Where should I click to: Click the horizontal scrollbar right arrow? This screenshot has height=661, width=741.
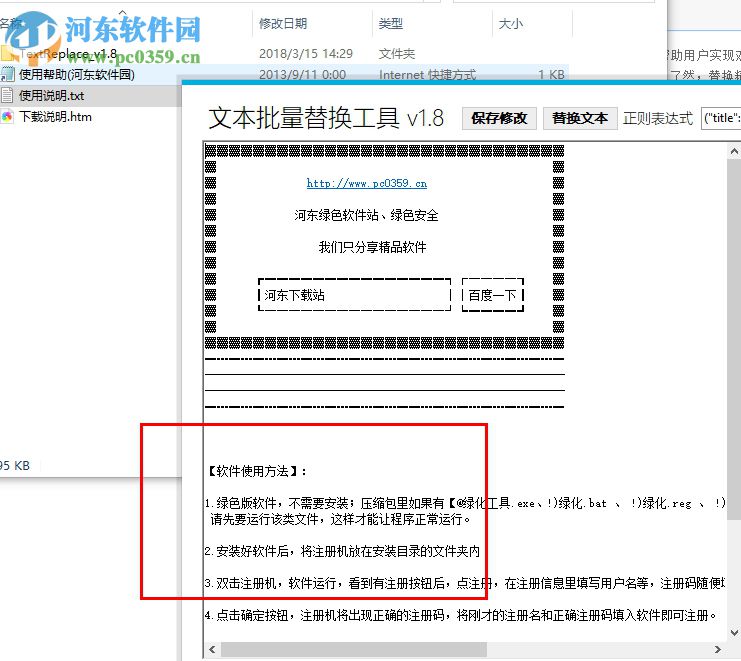718,649
